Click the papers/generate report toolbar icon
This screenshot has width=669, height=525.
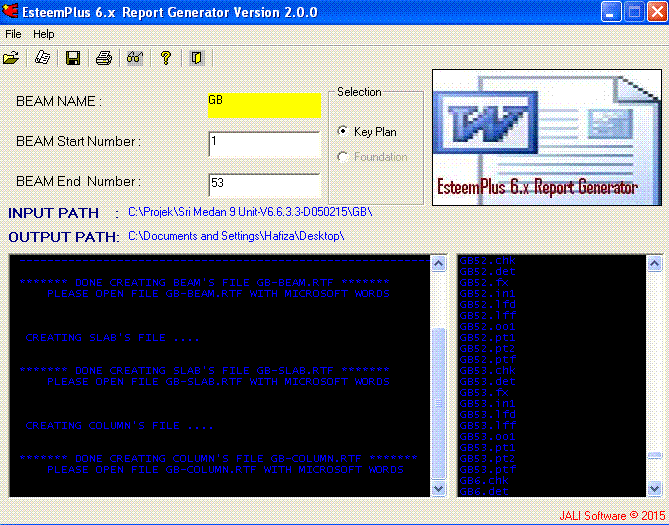pos(42,58)
